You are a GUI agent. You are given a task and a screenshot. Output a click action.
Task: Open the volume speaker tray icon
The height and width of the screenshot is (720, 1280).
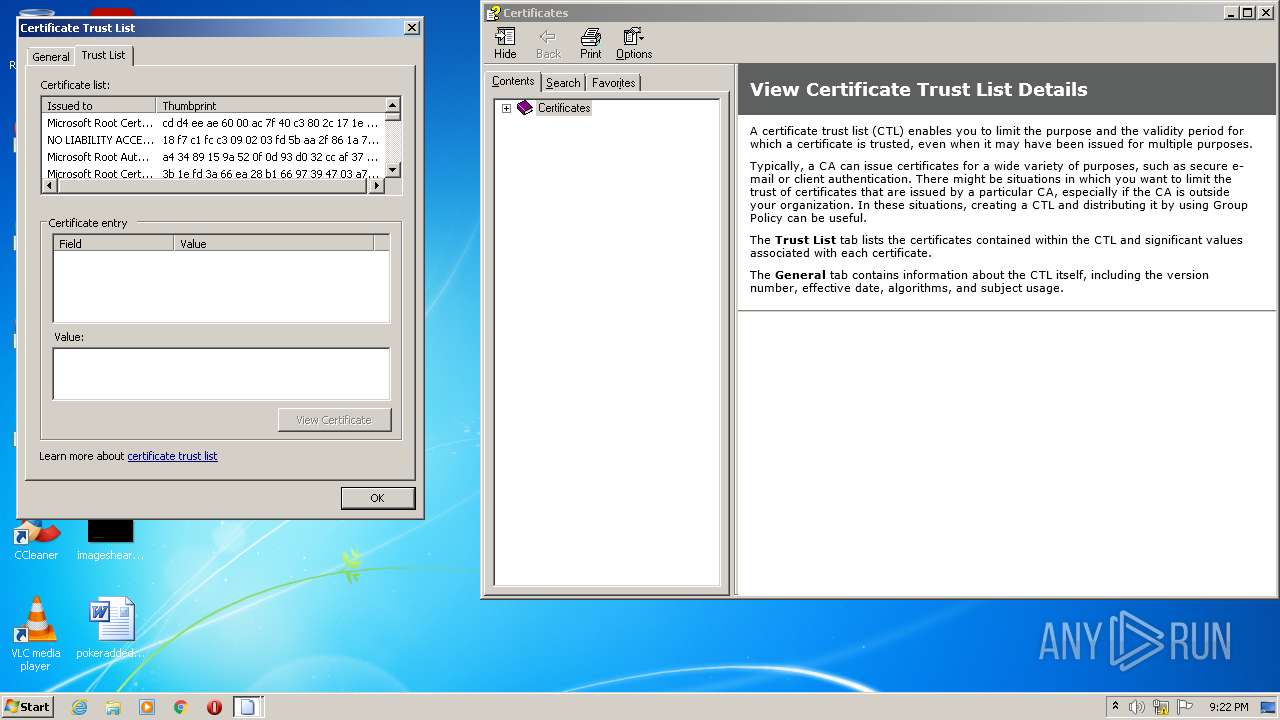point(1137,707)
